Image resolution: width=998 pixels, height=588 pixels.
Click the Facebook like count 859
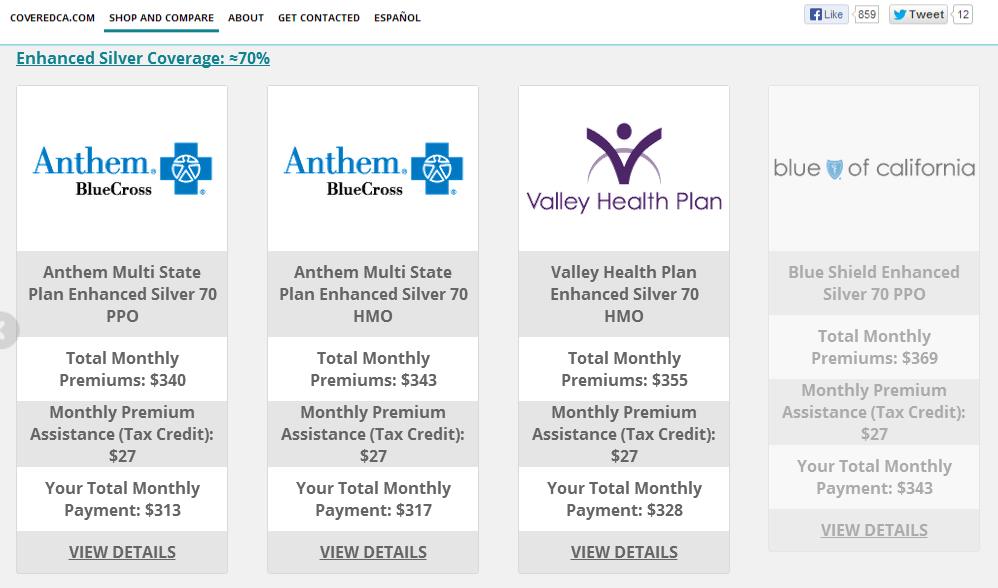click(866, 15)
